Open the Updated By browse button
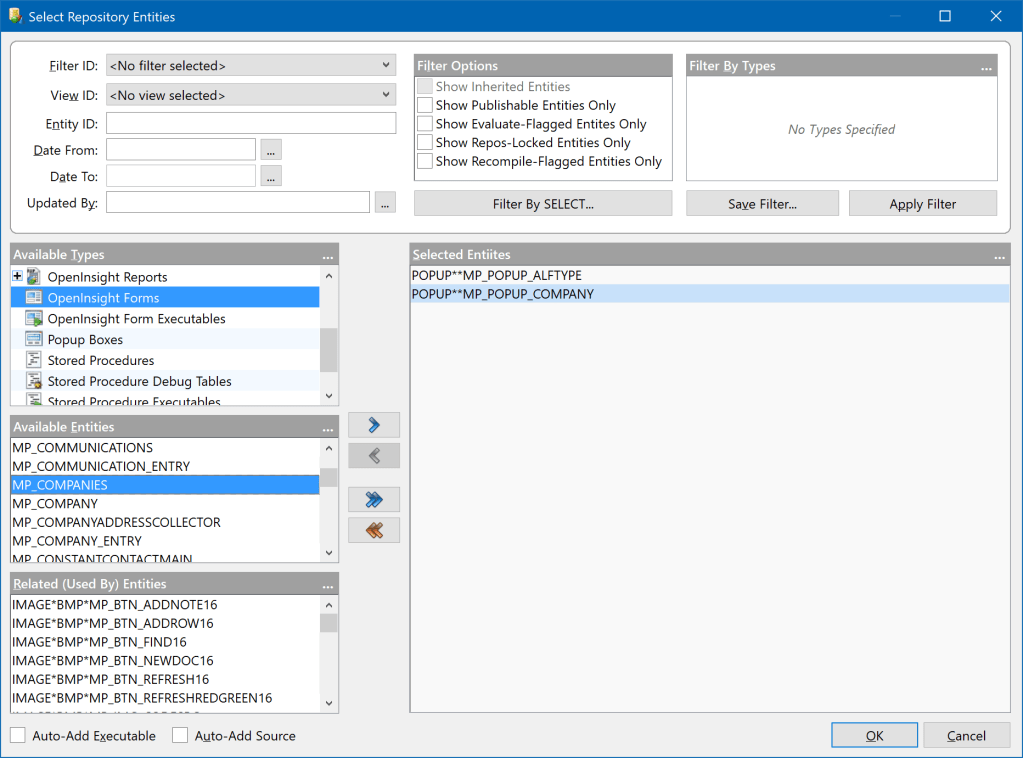This screenshot has width=1023, height=758. pos(384,201)
